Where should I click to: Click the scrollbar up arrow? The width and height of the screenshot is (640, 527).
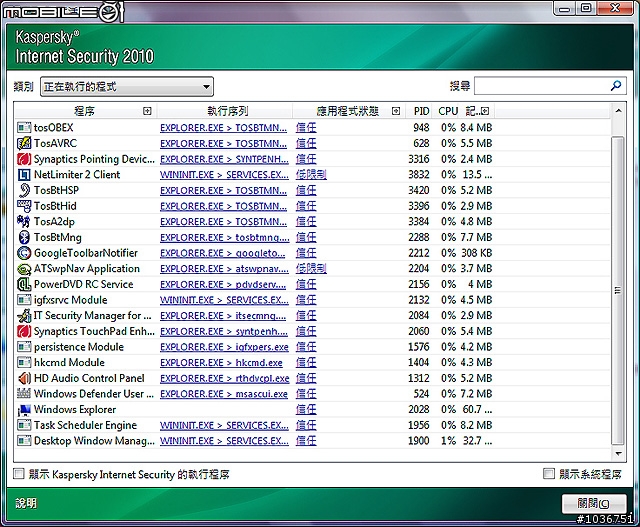coord(618,111)
